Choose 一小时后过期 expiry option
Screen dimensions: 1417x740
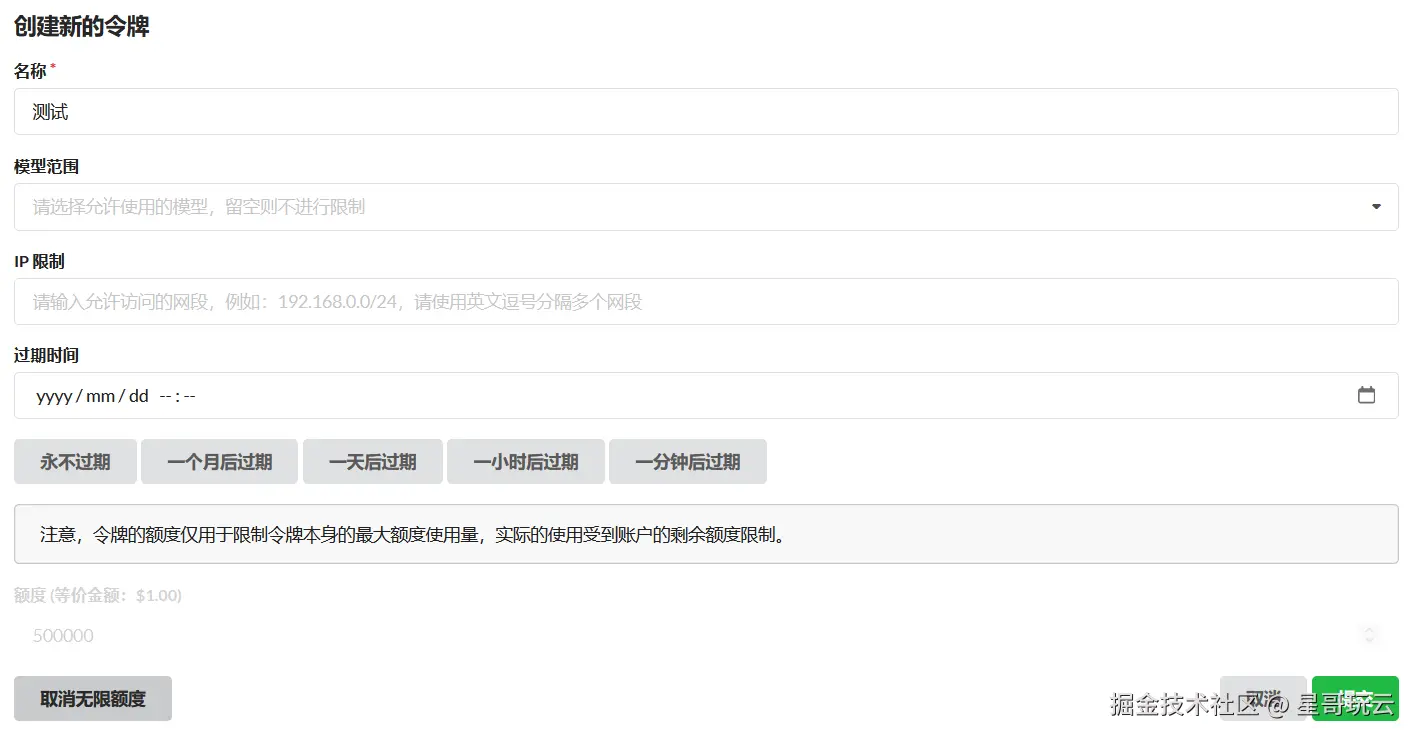pyautogui.click(x=526, y=462)
